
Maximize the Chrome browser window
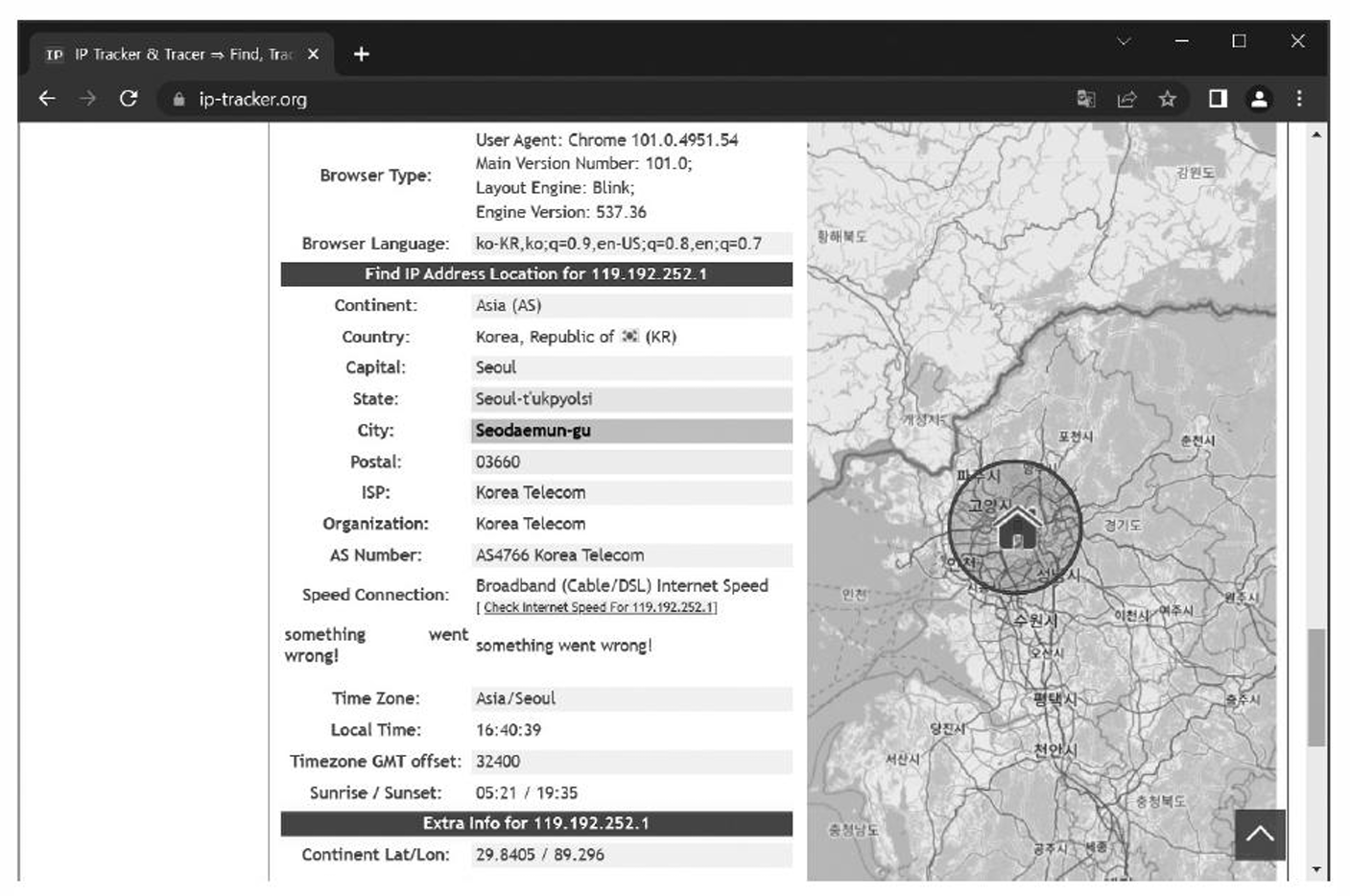point(1240,41)
